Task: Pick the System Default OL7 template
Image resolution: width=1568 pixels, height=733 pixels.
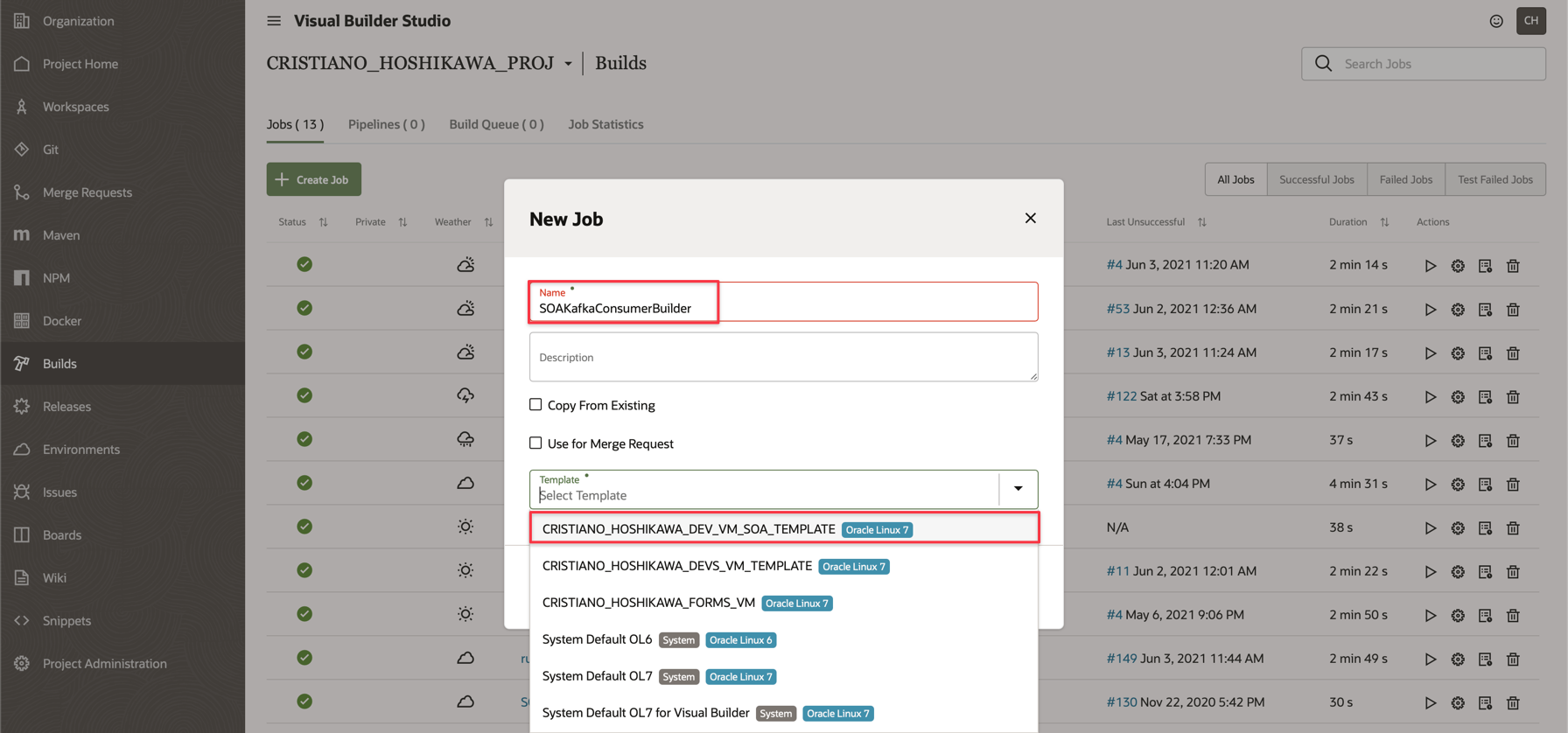Action: click(x=784, y=676)
